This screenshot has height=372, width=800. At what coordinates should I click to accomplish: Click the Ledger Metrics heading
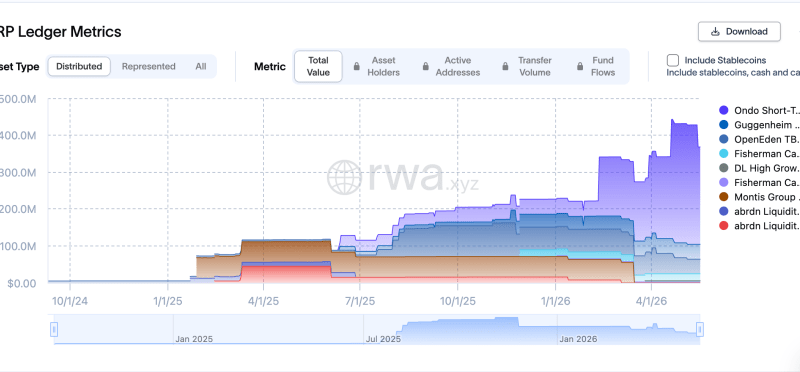61,32
